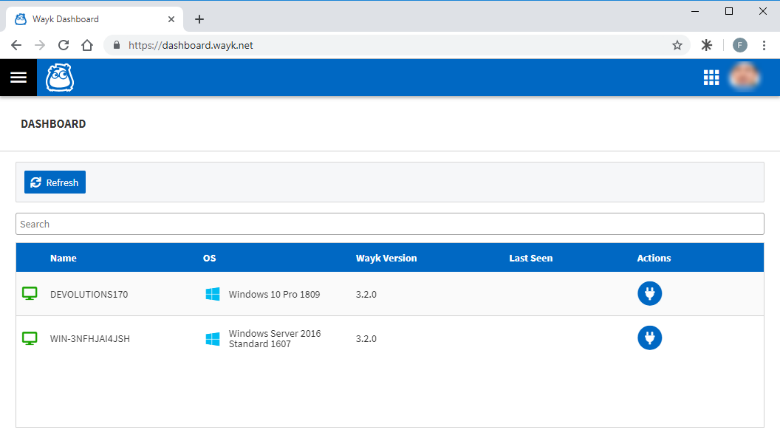
Task: Focus the Search input field
Action: [x=390, y=224]
